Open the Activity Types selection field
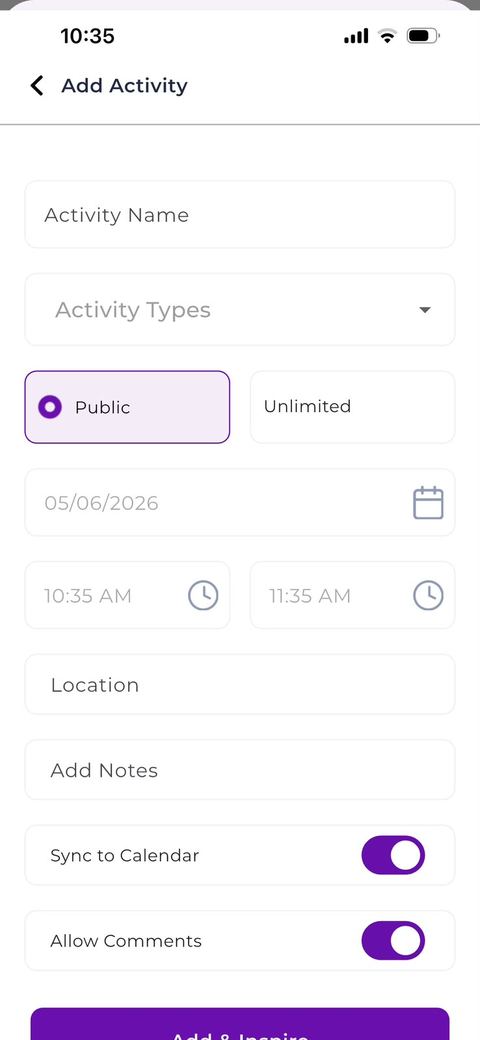 (x=240, y=310)
